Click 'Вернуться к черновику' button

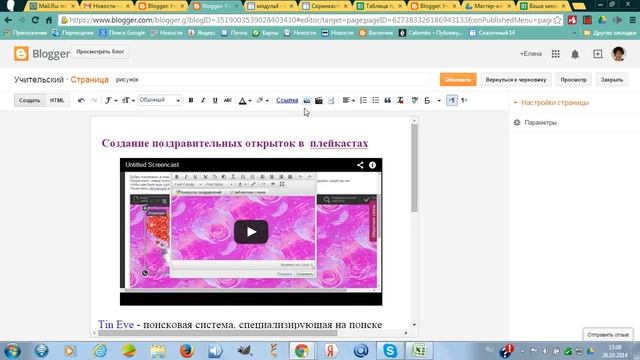pos(516,80)
